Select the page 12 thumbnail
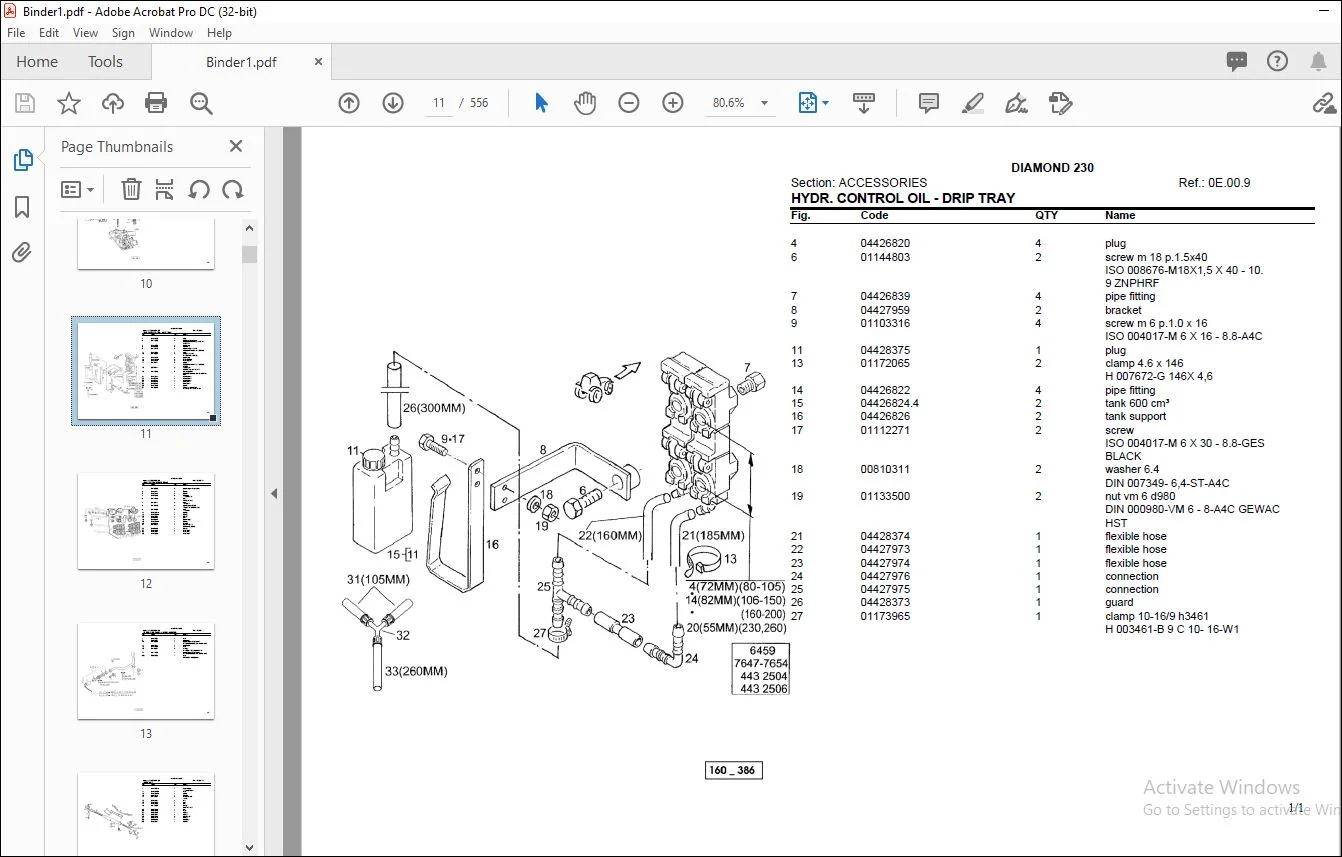Screen dimensions: 1342x857 click(x=146, y=521)
